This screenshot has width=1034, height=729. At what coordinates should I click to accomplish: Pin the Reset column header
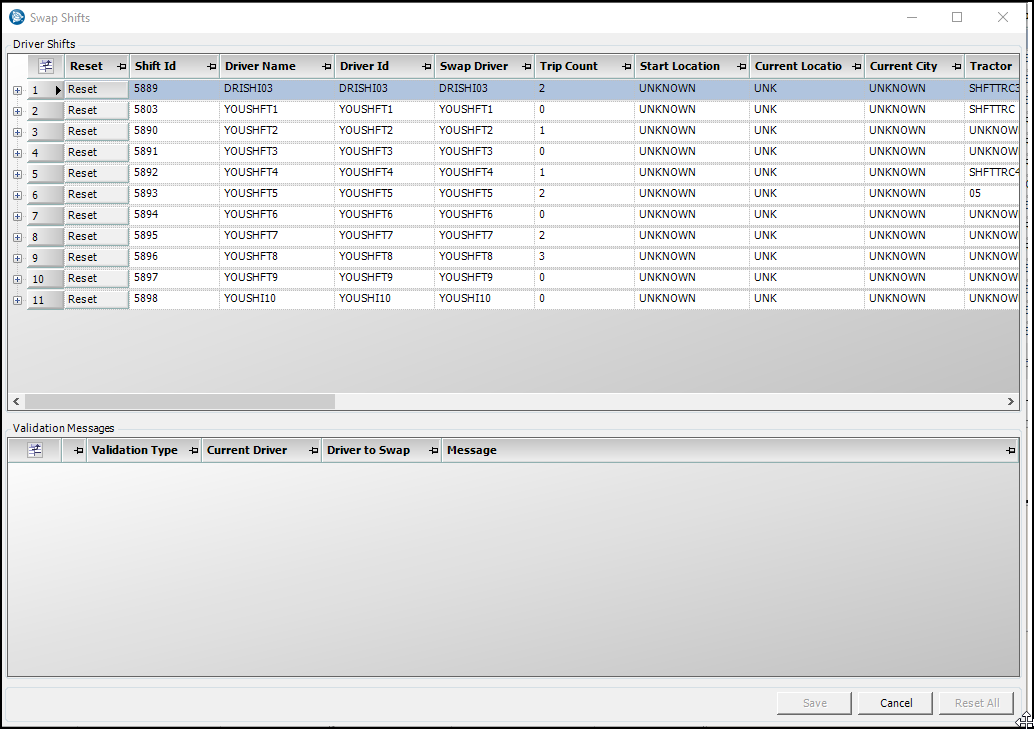[121, 67]
